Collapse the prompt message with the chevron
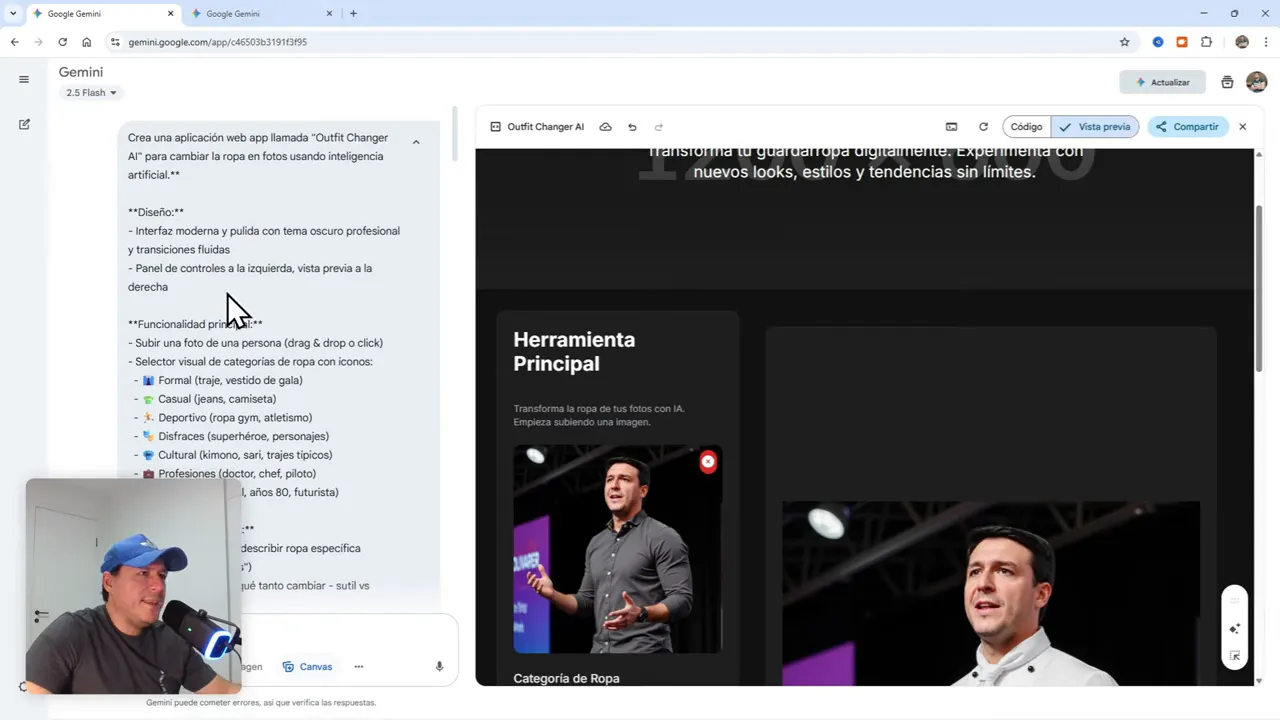Viewport: 1280px width, 720px height. (x=416, y=142)
